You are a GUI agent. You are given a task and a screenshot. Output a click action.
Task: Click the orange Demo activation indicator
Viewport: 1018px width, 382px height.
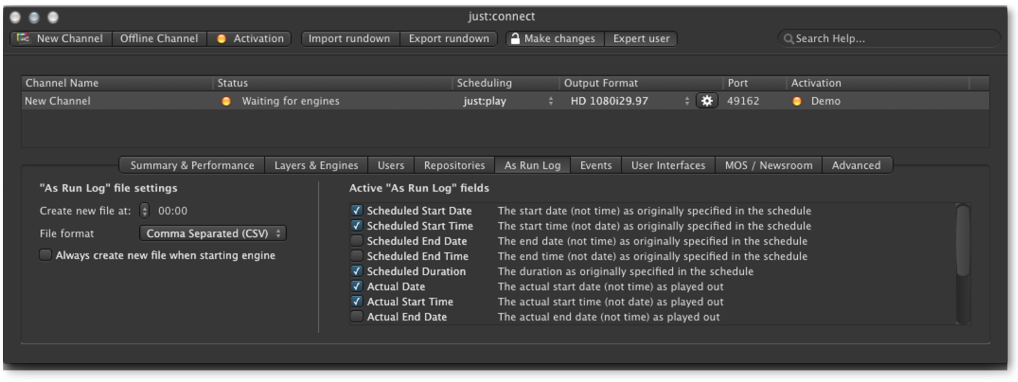click(797, 101)
